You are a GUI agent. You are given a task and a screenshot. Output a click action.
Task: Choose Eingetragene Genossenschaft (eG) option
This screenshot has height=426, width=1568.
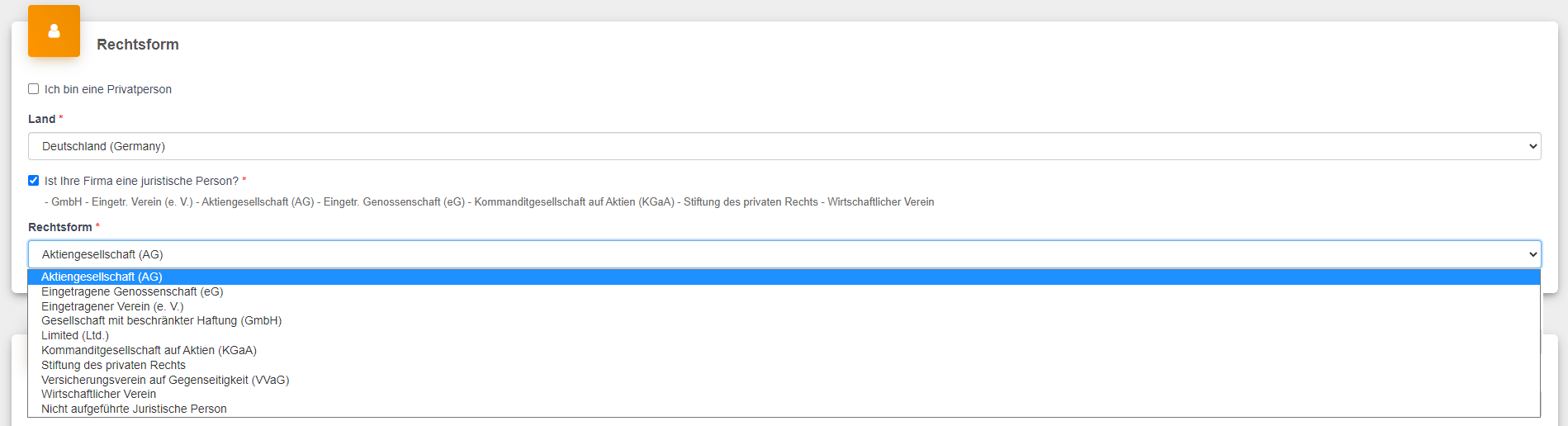(x=784, y=291)
